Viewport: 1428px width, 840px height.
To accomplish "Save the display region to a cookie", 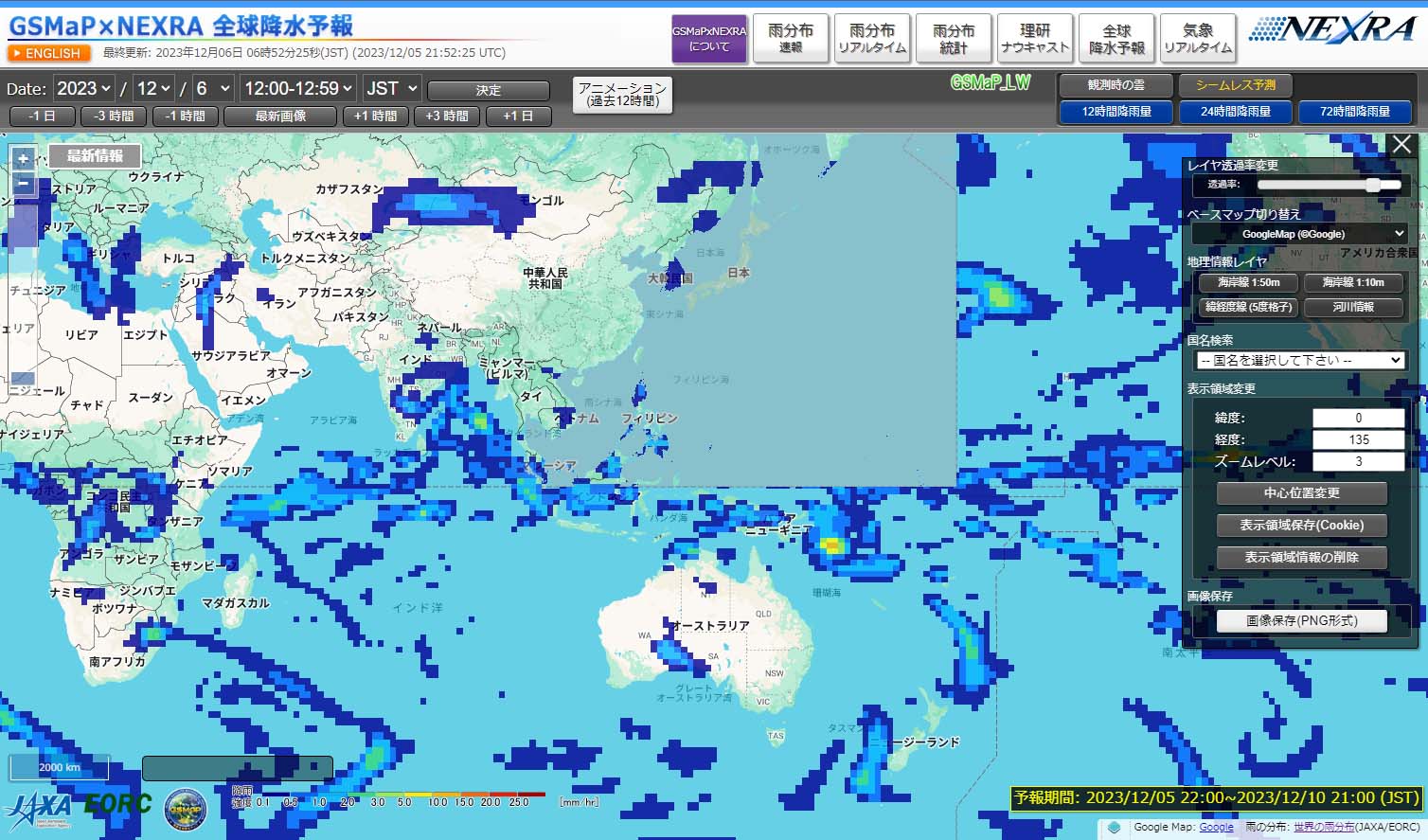I will 1301,525.
